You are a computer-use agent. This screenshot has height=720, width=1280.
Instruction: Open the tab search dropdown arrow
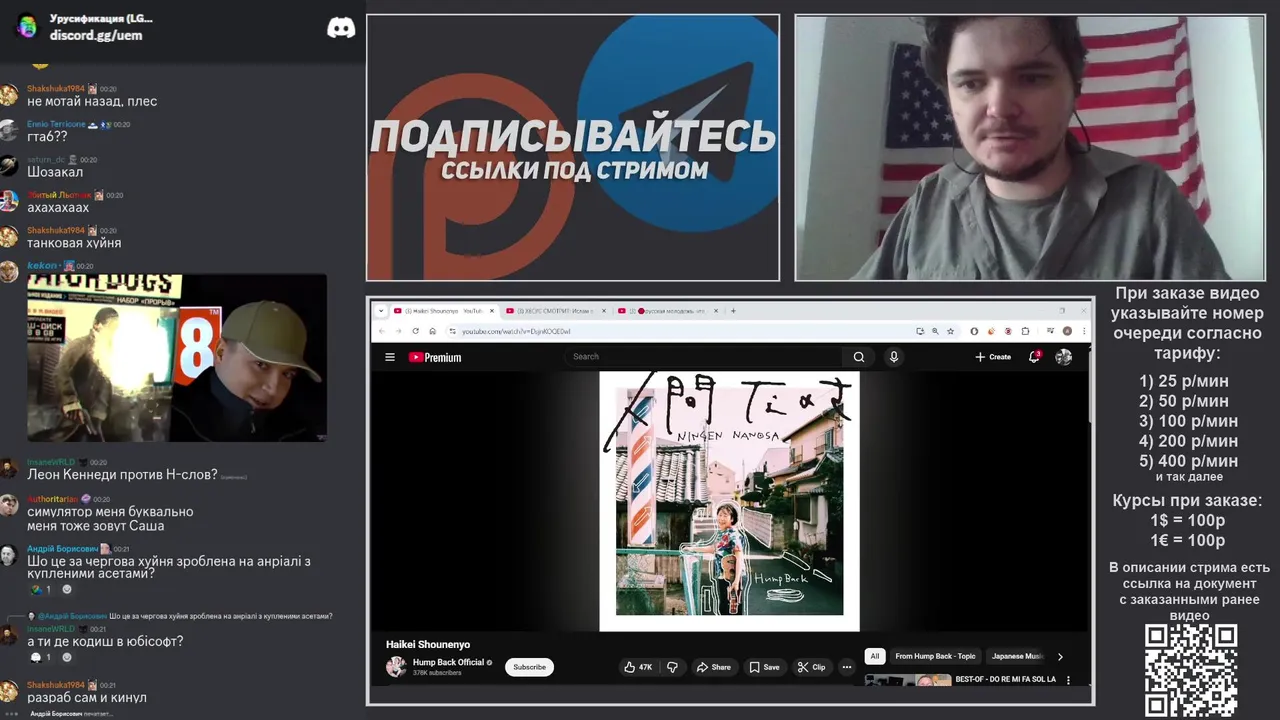tap(381, 311)
